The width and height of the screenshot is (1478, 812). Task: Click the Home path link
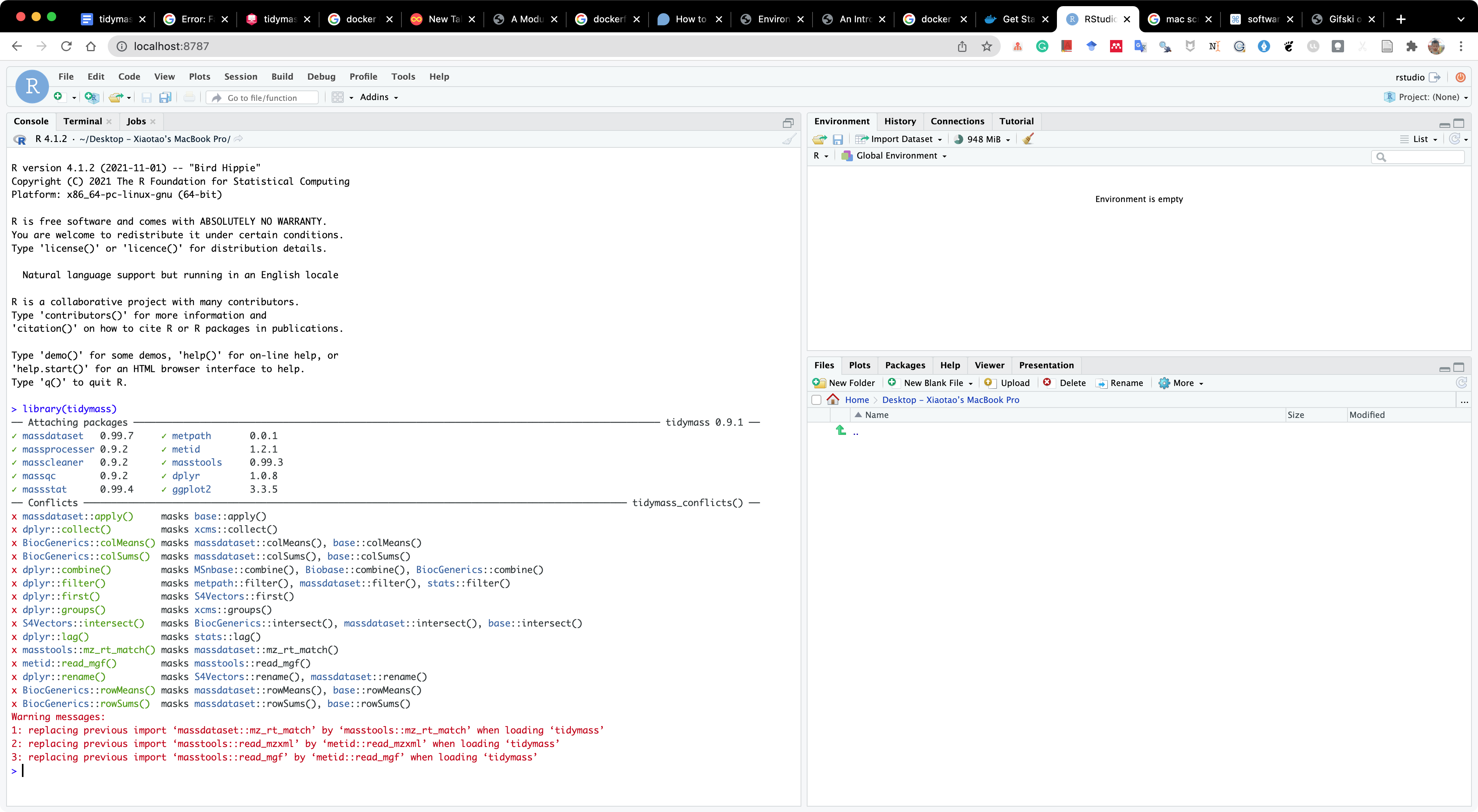click(x=857, y=400)
